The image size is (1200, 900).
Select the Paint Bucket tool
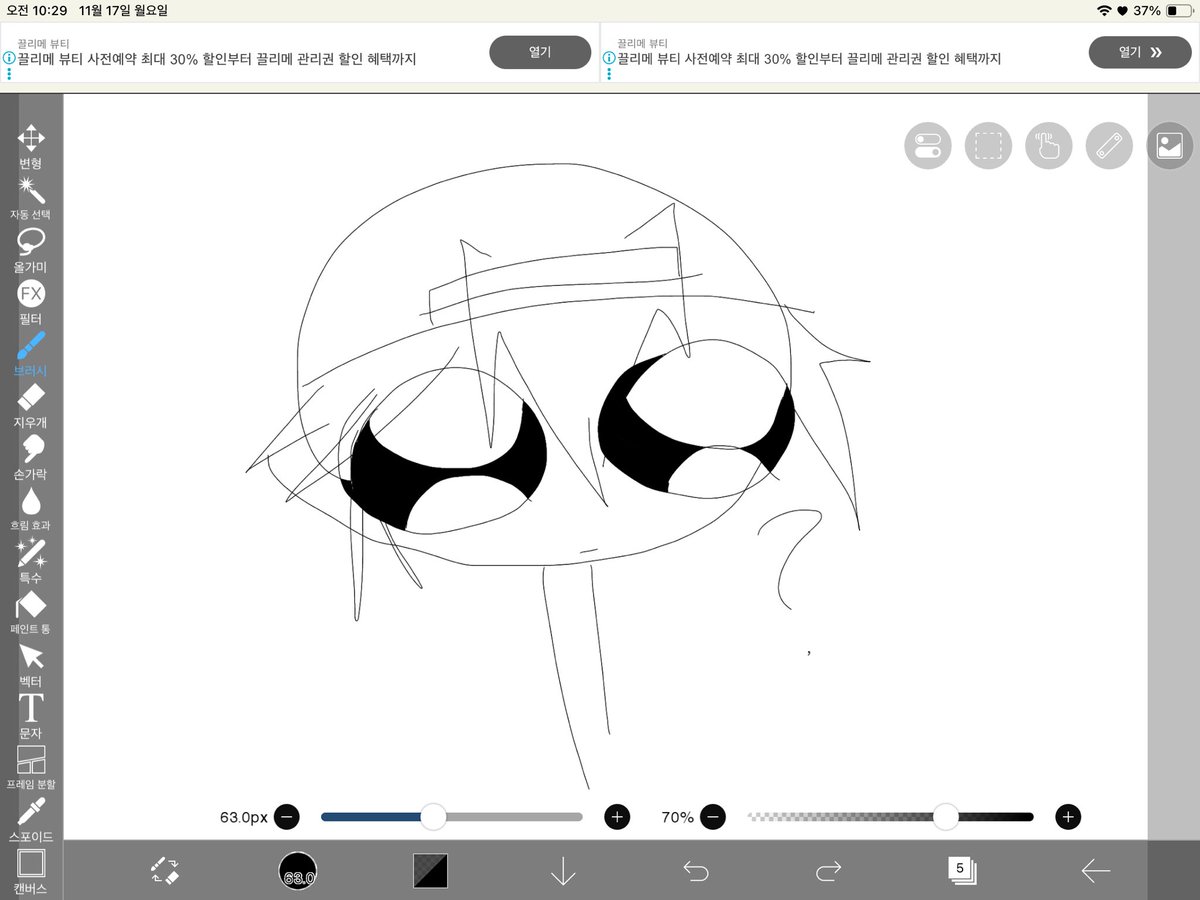(31, 604)
